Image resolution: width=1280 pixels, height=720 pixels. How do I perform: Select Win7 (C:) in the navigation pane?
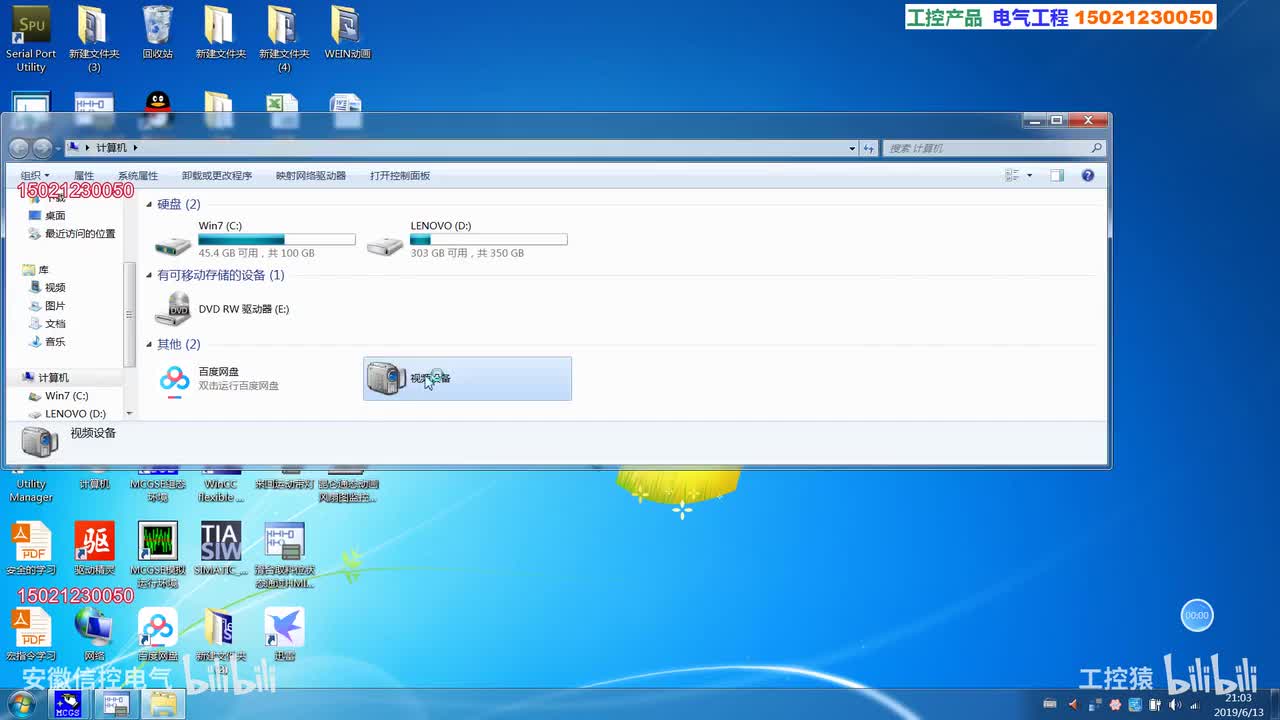[58, 396]
